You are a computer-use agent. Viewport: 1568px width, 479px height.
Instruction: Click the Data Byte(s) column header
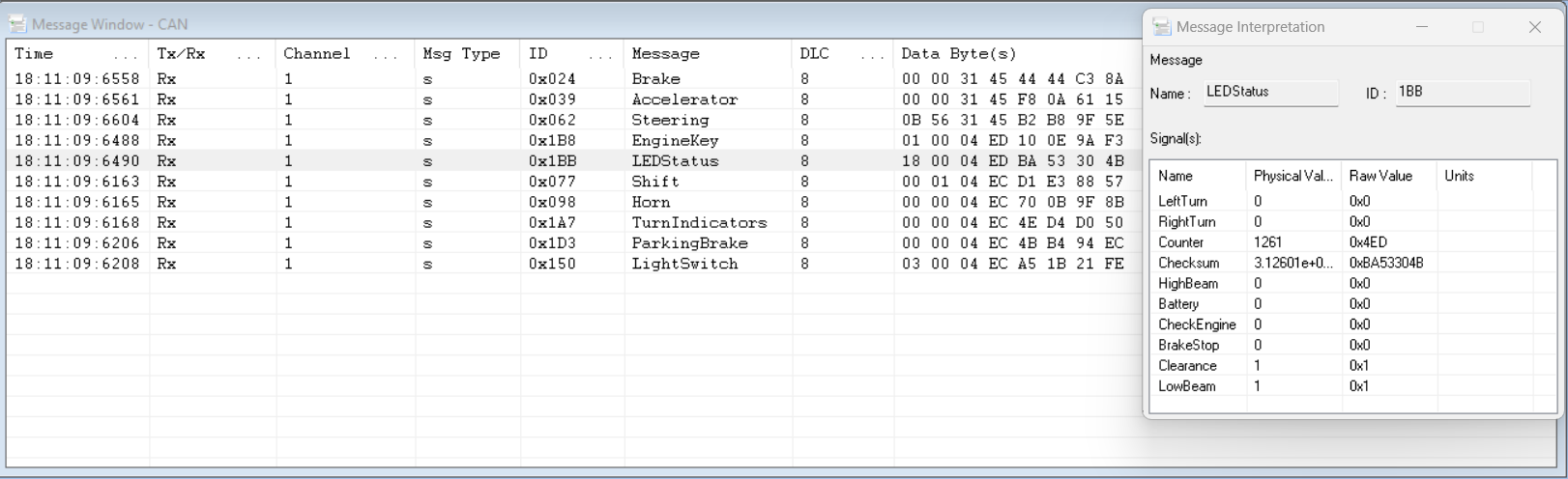point(959,54)
